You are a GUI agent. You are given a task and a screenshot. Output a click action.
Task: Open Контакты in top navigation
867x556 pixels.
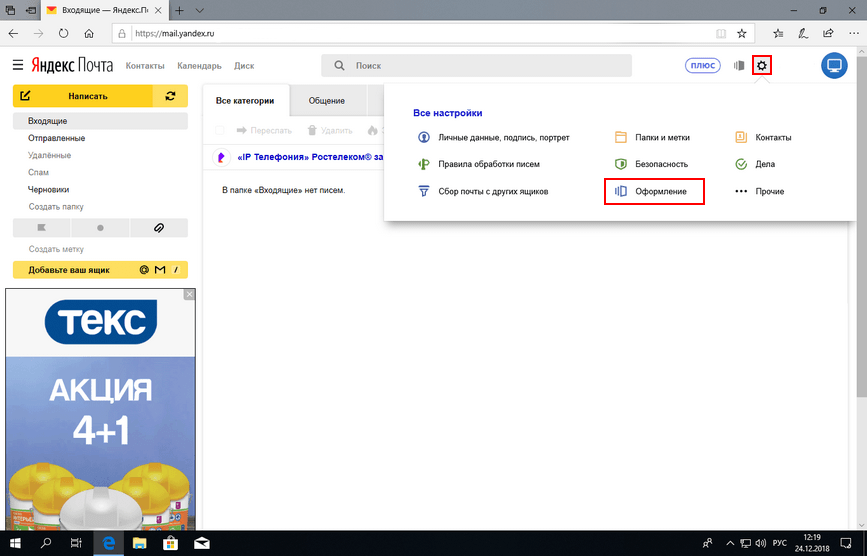pos(145,66)
